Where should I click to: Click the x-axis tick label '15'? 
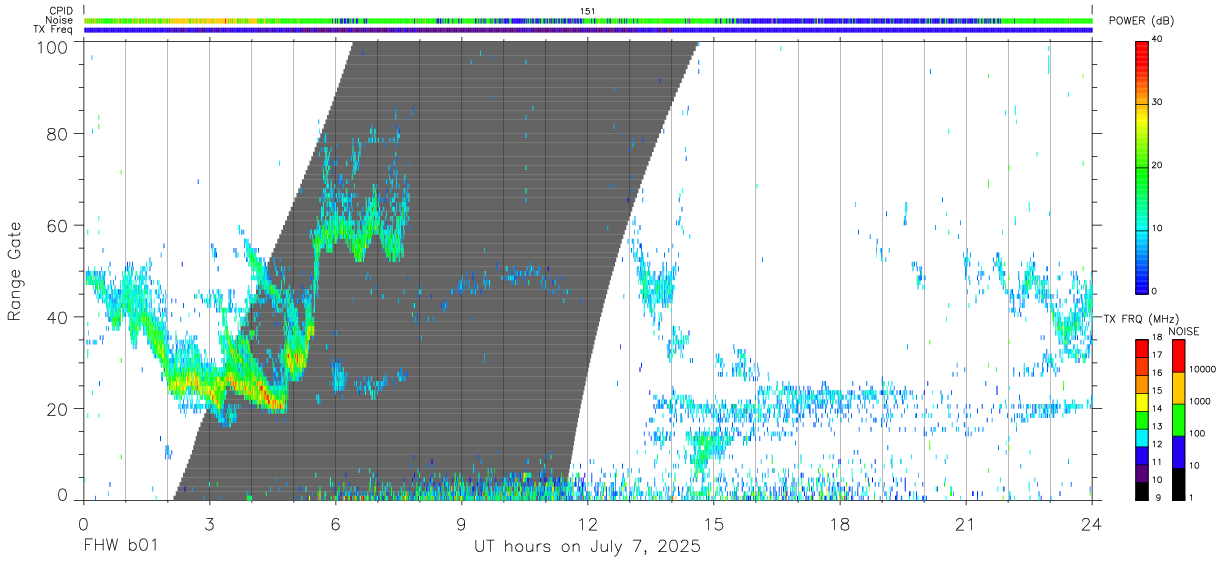(714, 524)
